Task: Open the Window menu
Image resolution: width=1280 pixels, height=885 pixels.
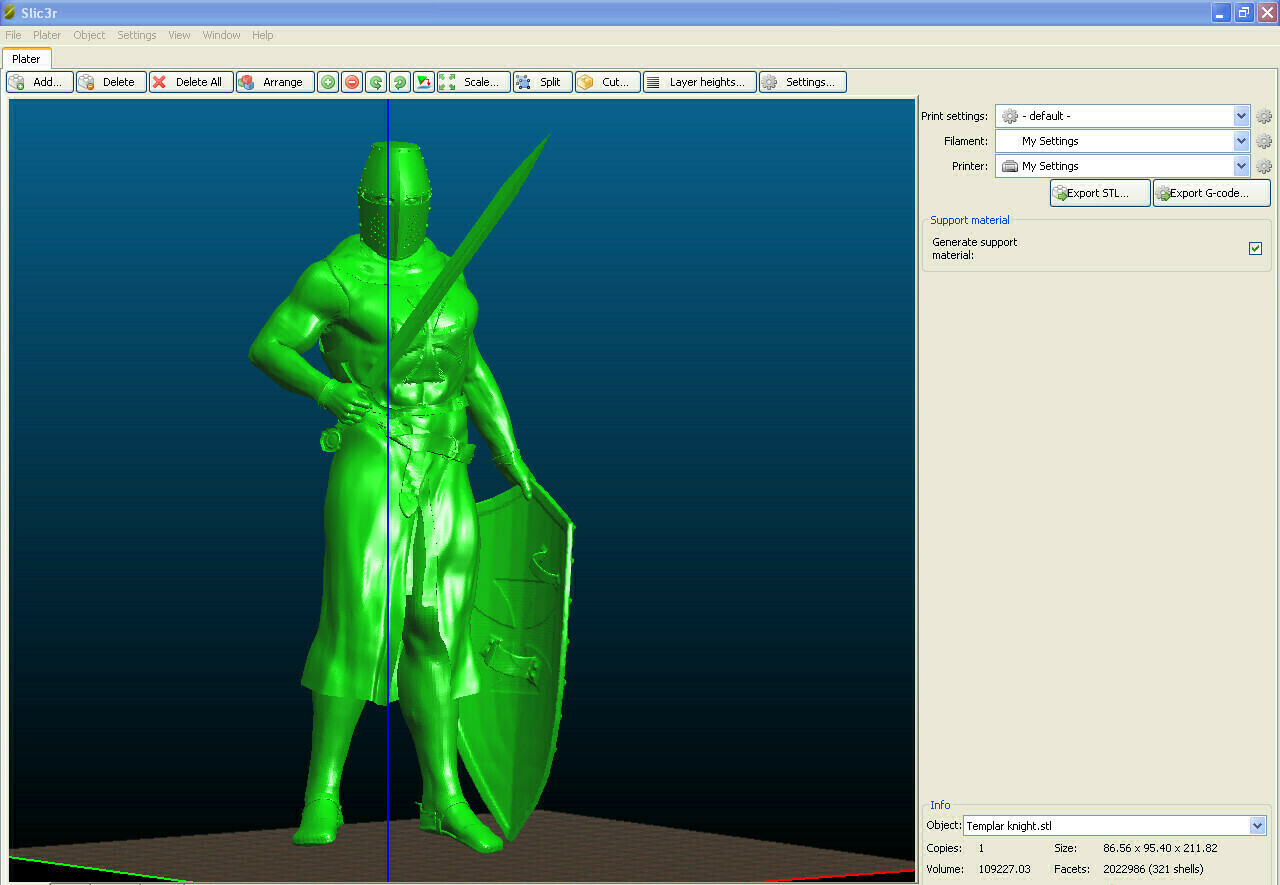Action: tap(221, 35)
